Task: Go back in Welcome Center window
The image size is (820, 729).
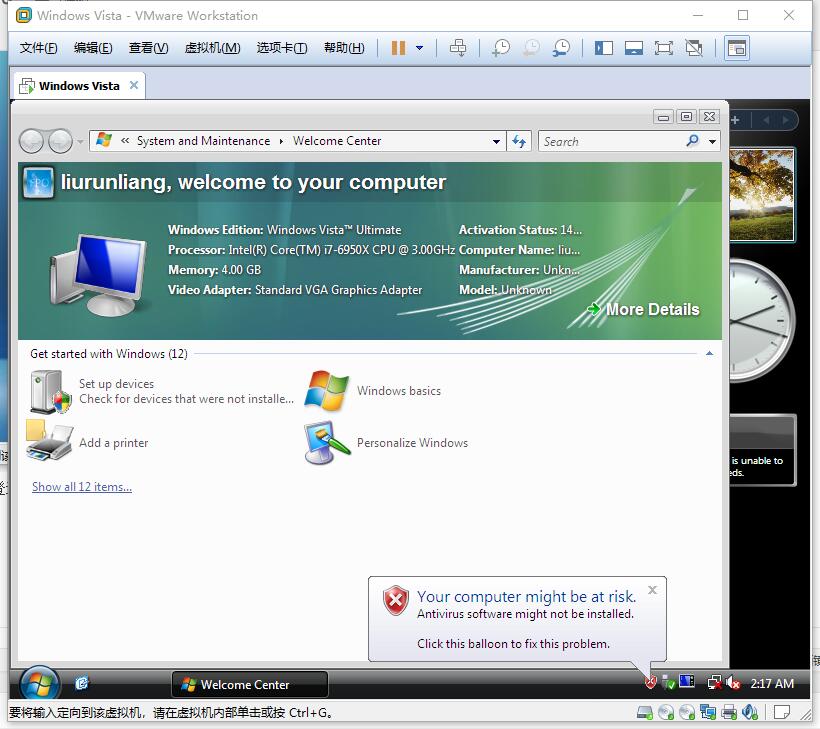Action: 31,141
